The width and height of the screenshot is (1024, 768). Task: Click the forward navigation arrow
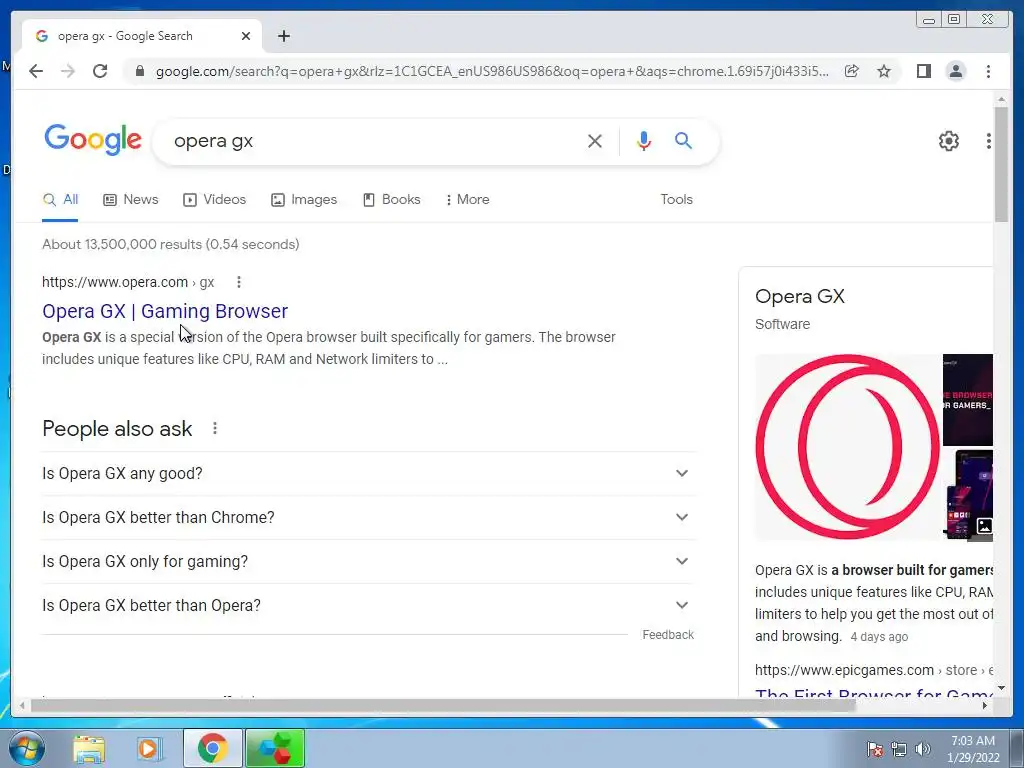pos(68,71)
